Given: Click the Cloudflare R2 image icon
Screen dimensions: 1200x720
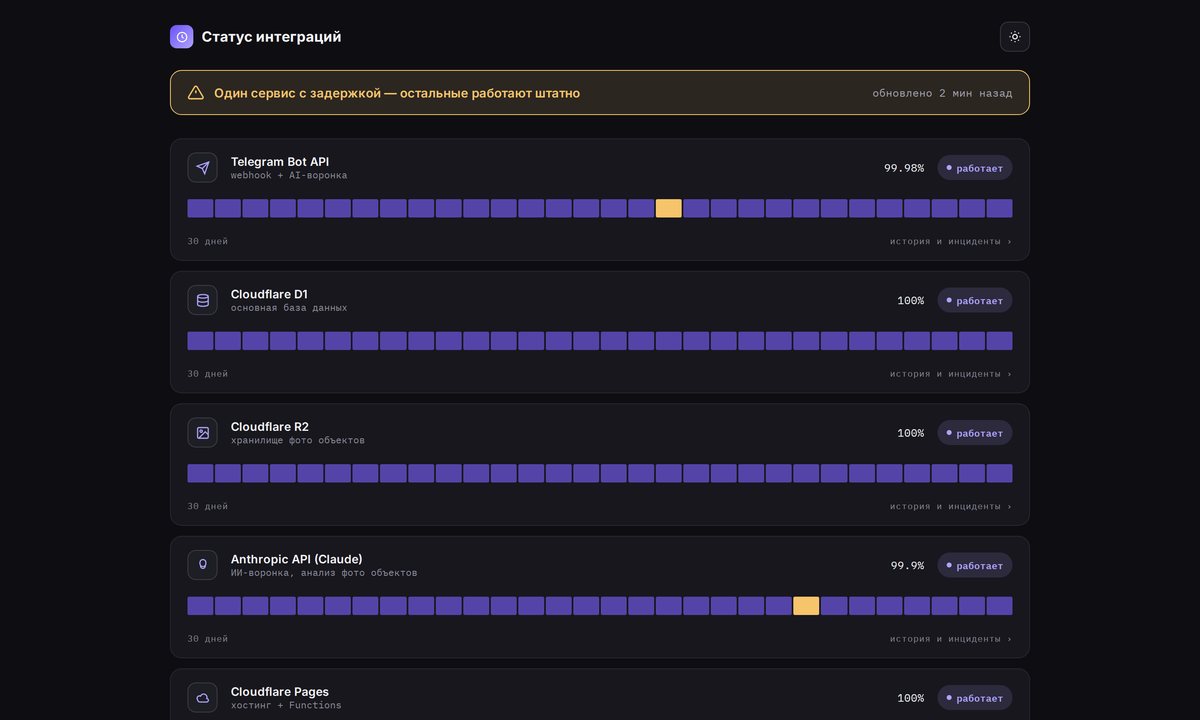Looking at the screenshot, I should [x=203, y=433].
